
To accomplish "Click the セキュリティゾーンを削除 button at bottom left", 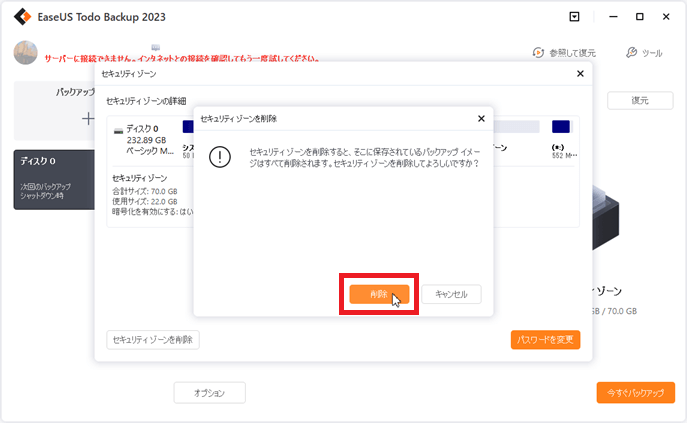I will (x=153, y=339).
